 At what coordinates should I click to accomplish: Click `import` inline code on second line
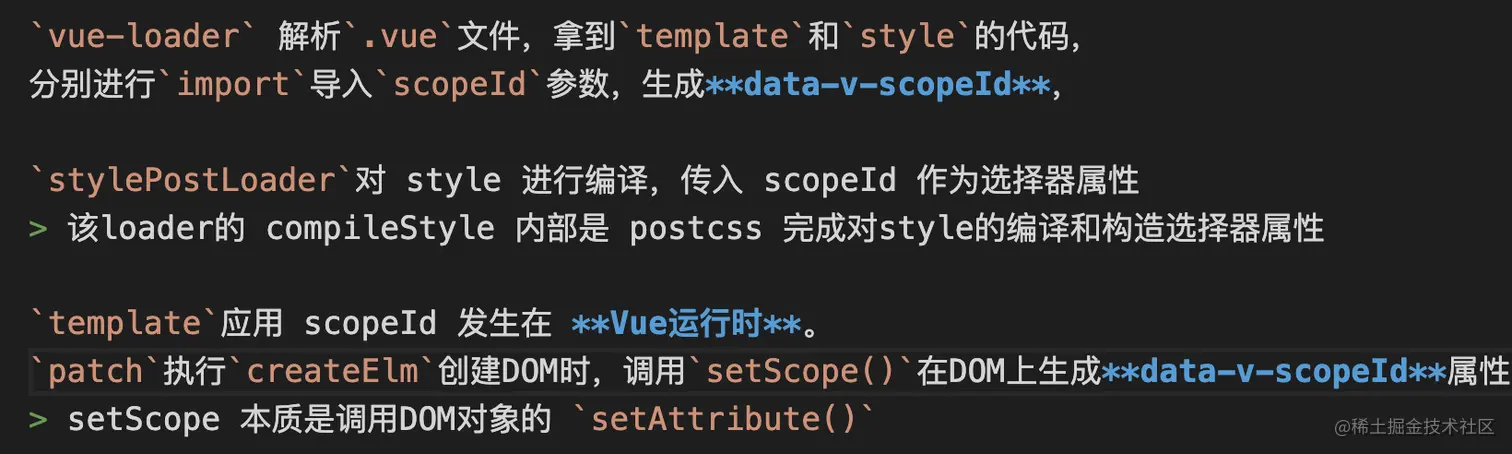(233, 85)
